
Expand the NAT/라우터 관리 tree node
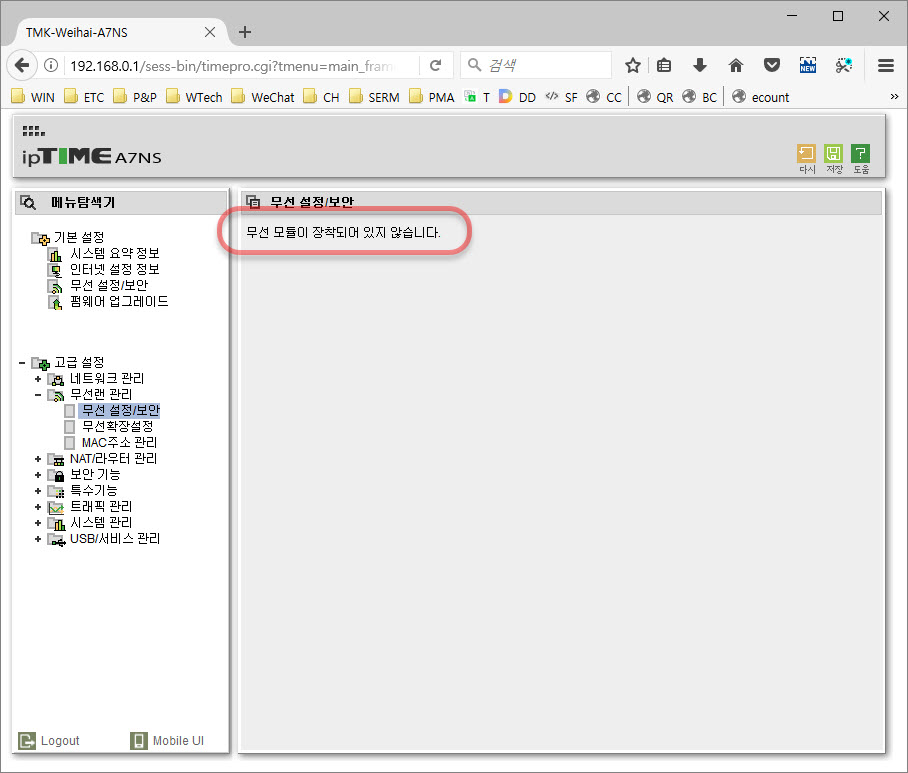coord(38,459)
